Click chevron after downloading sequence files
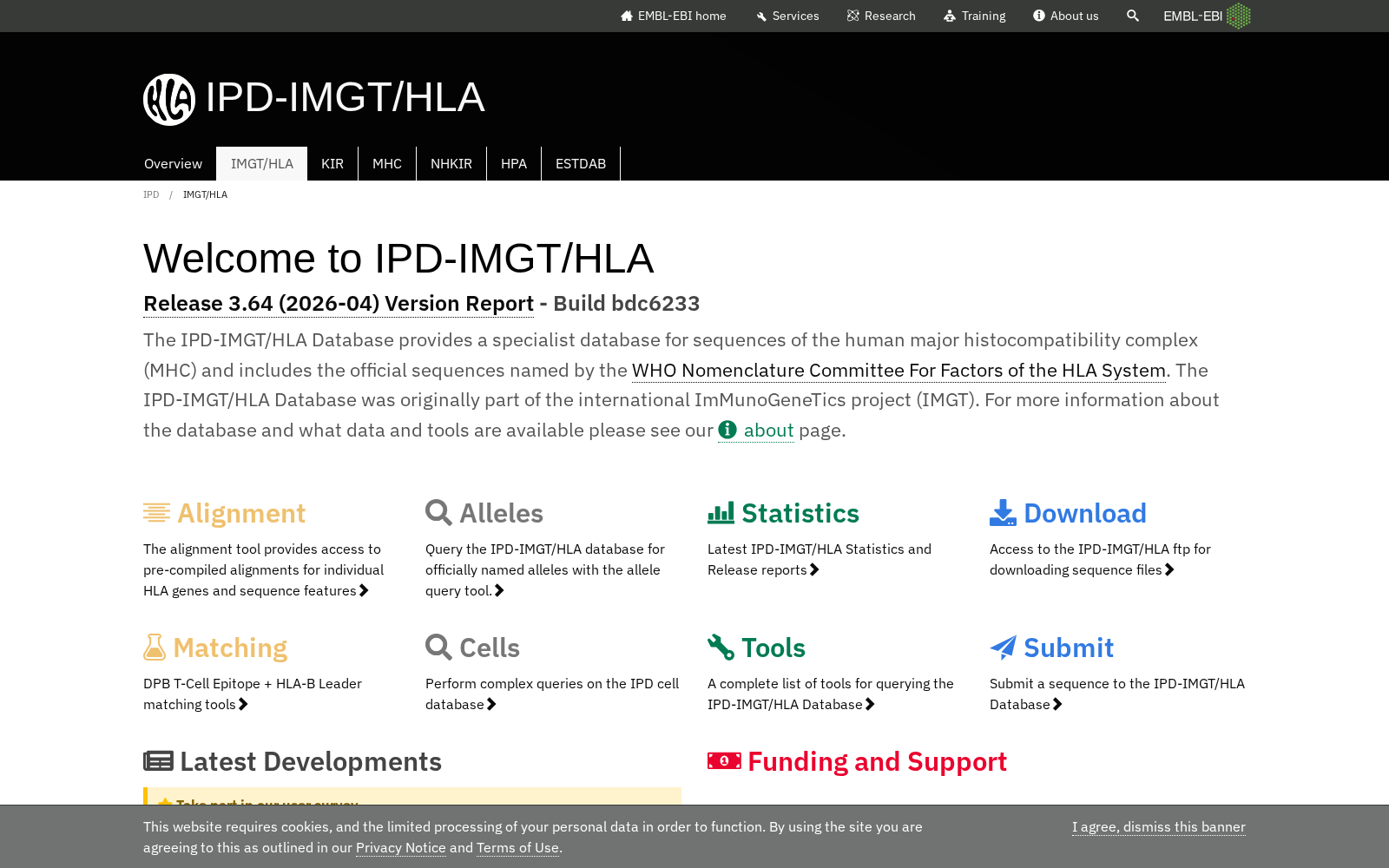The width and height of the screenshot is (1389, 868). click(x=1169, y=569)
